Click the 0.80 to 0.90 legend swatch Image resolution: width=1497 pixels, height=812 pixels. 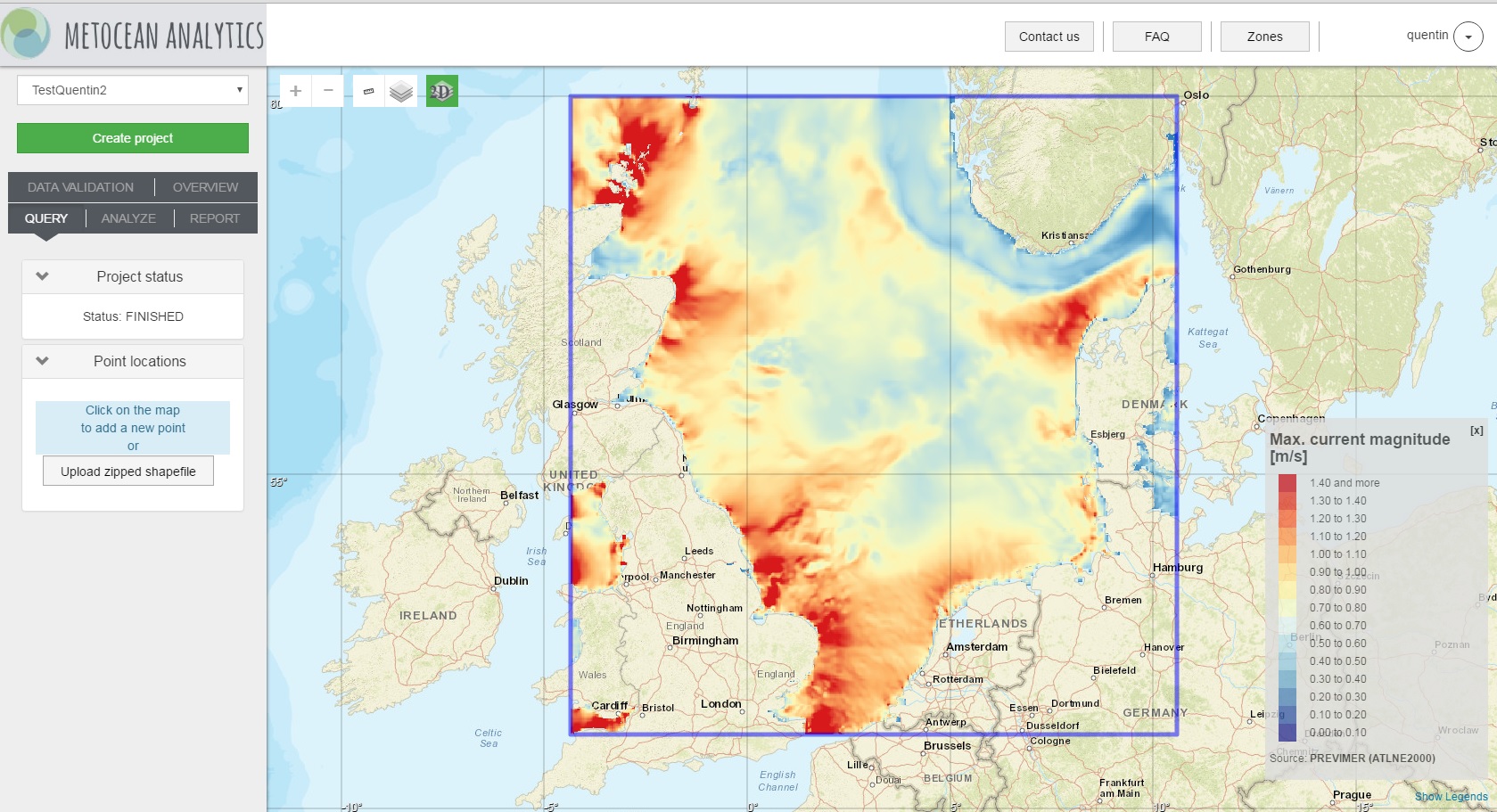click(1287, 590)
